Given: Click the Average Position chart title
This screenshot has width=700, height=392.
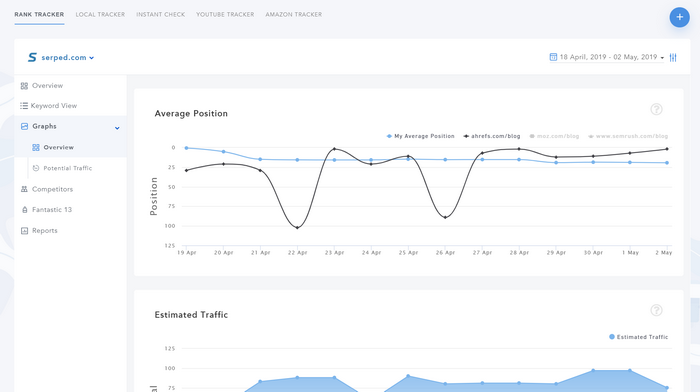Looking at the screenshot, I should click(191, 113).
